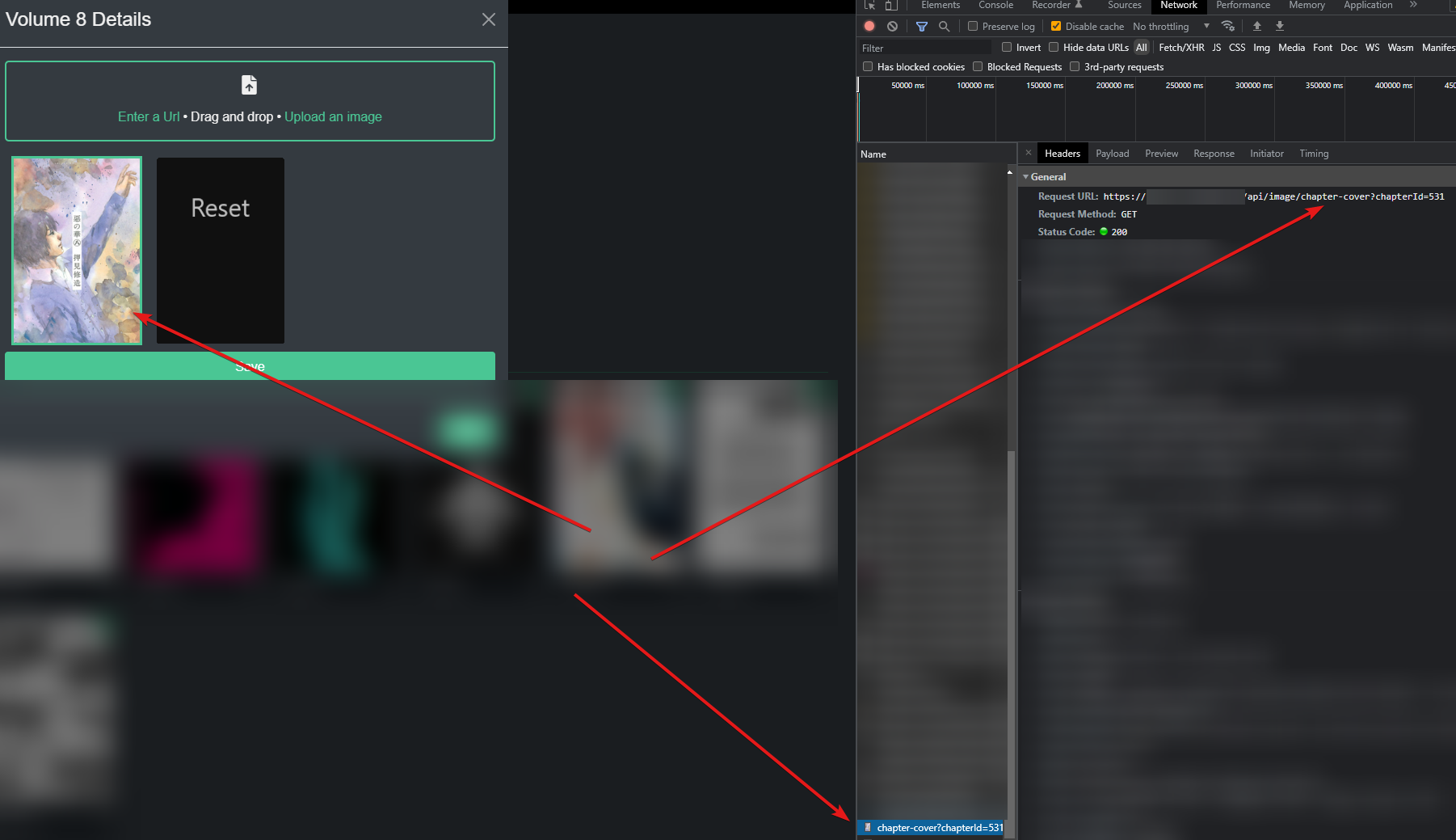Click the Name column header
Viewport: 1456px width, 840px height.
tap(936, 154)
